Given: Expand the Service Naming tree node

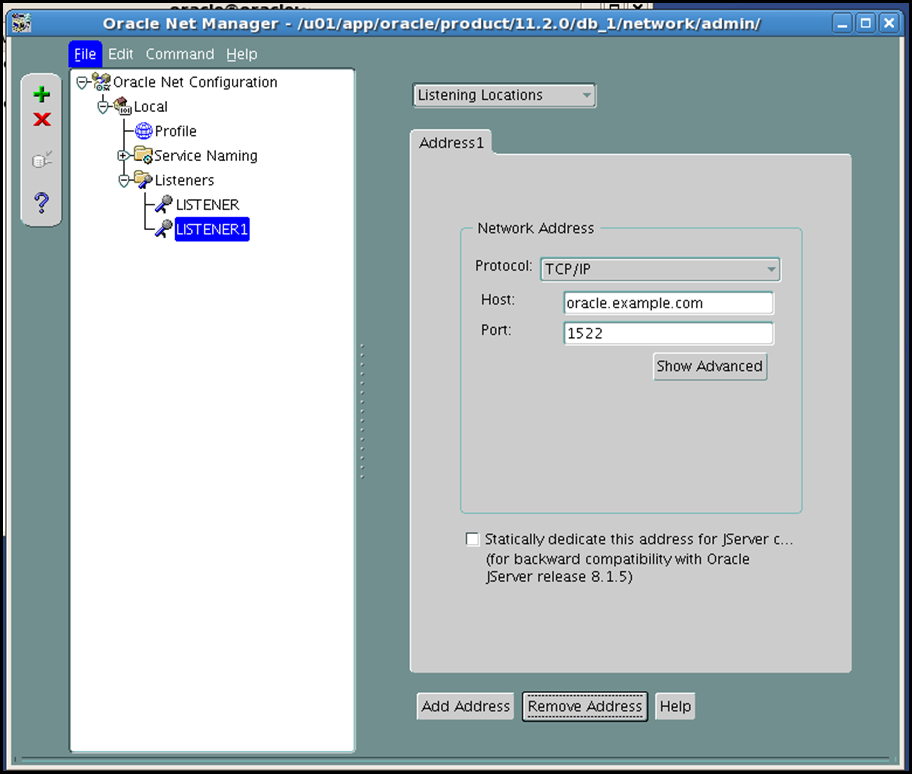Looking at the screenshot, I should 123,156.
